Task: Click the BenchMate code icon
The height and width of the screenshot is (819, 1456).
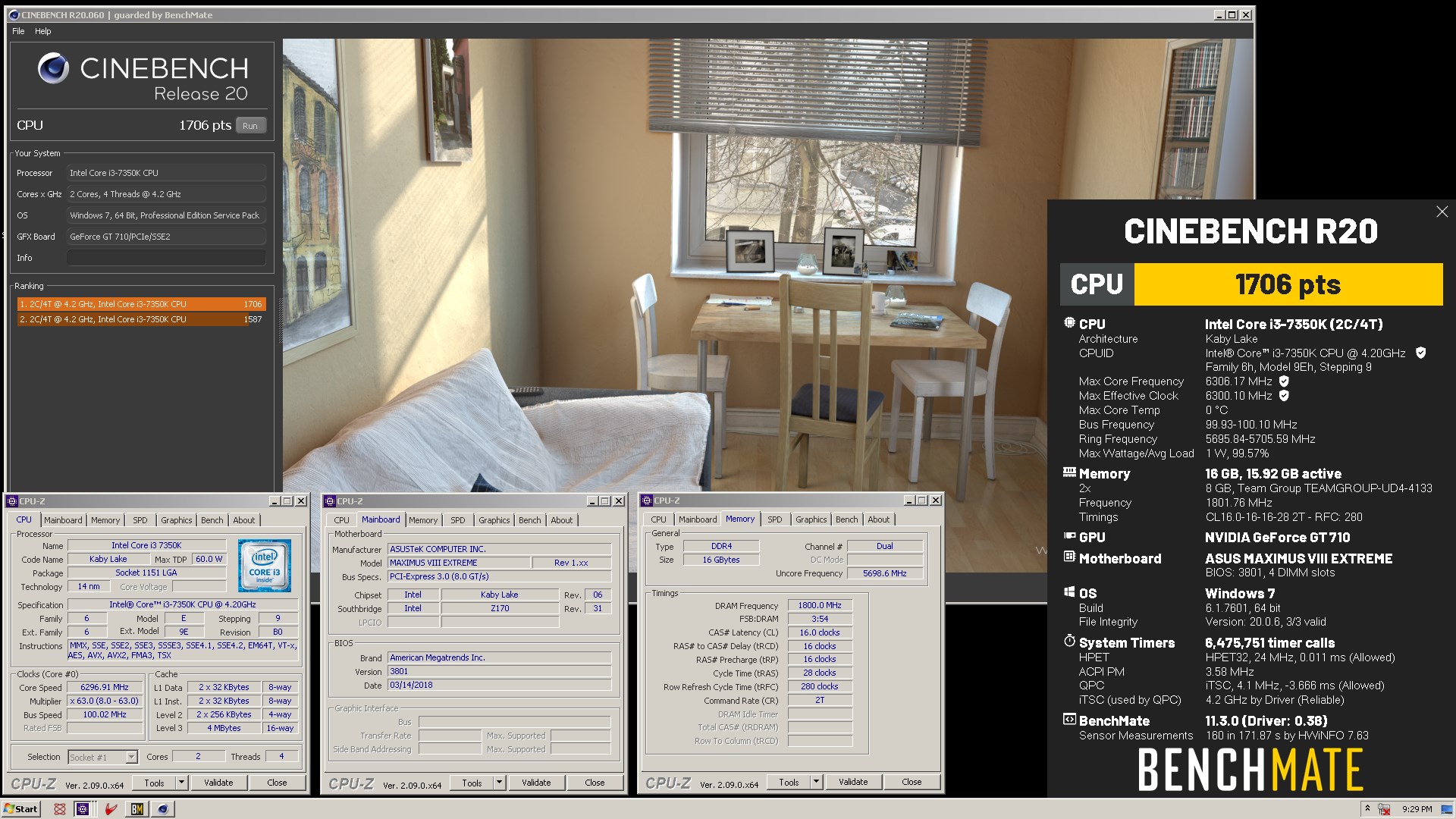Action: [x=1069, y=720]
